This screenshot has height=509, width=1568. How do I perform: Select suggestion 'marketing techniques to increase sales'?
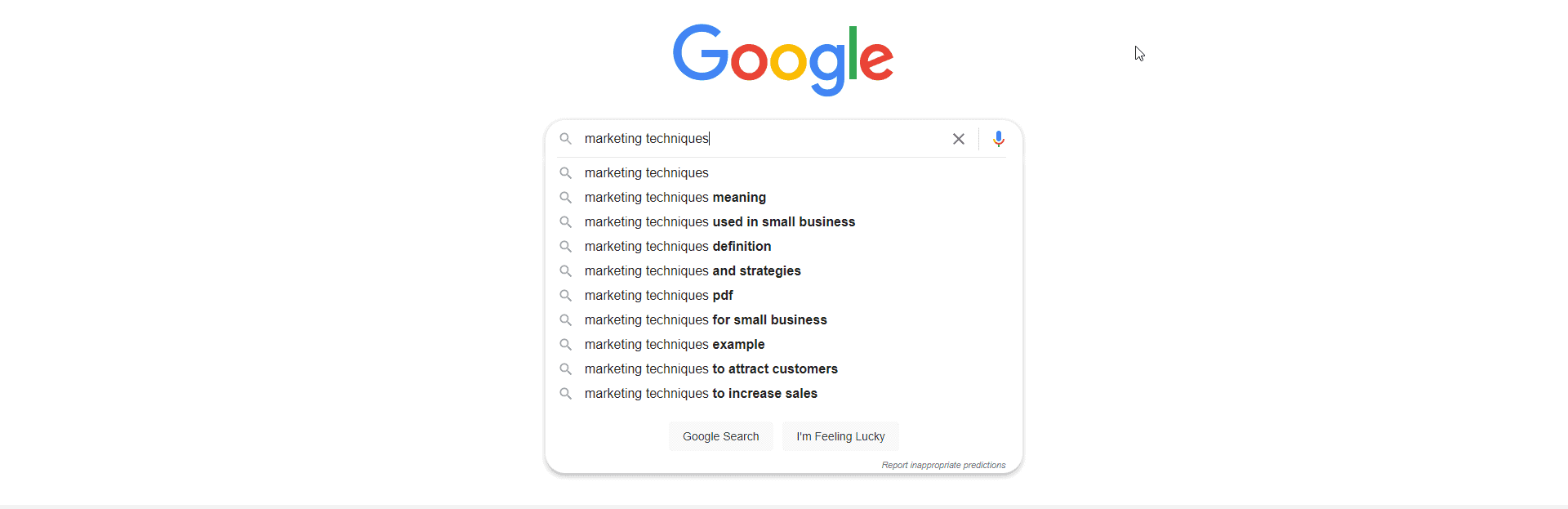pos(701,393)
